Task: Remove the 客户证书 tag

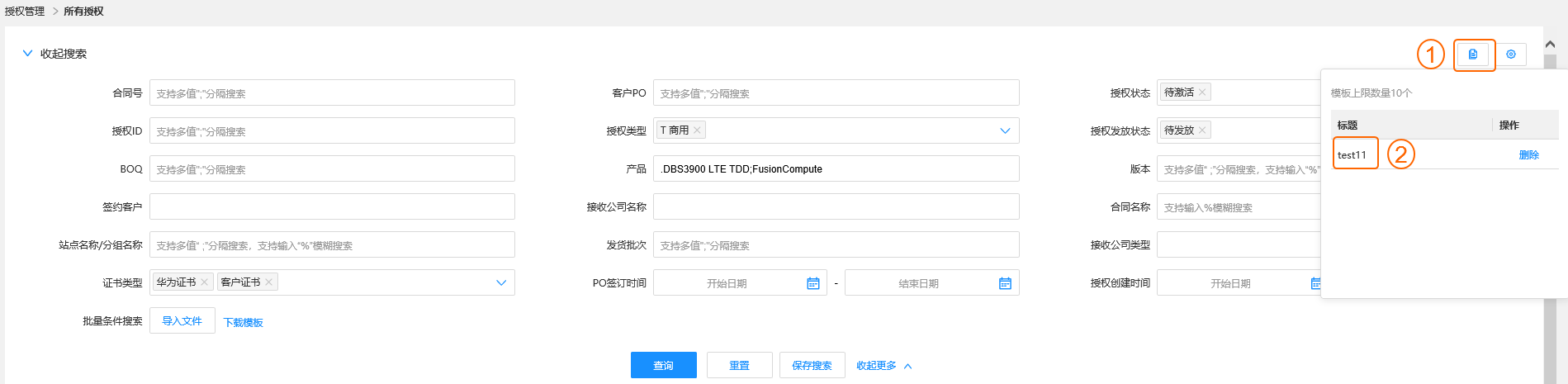Action: (268, 282)
